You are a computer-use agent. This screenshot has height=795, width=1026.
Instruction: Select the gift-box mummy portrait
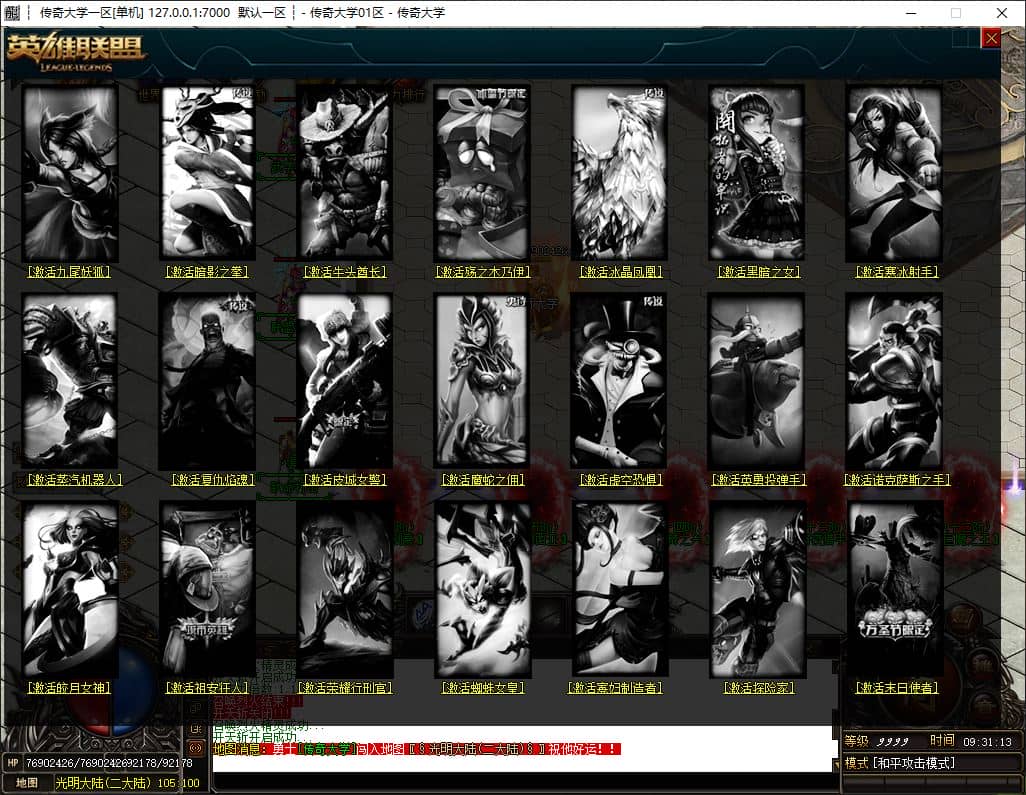click(x=482, y=173)
